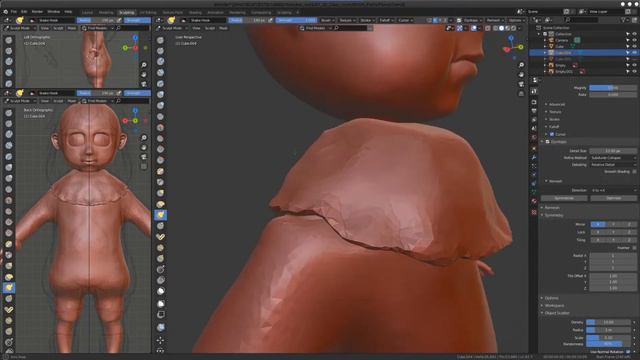Open the Render properties tab
The width and height of the screenshot is (640, 360).
point(534,102)
